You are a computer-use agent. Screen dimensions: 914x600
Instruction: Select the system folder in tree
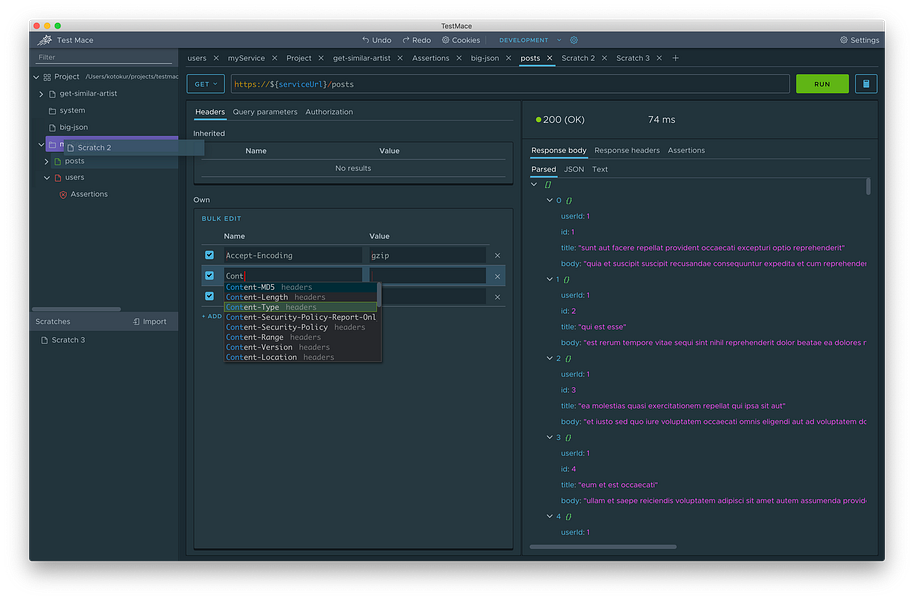[67, 110]
